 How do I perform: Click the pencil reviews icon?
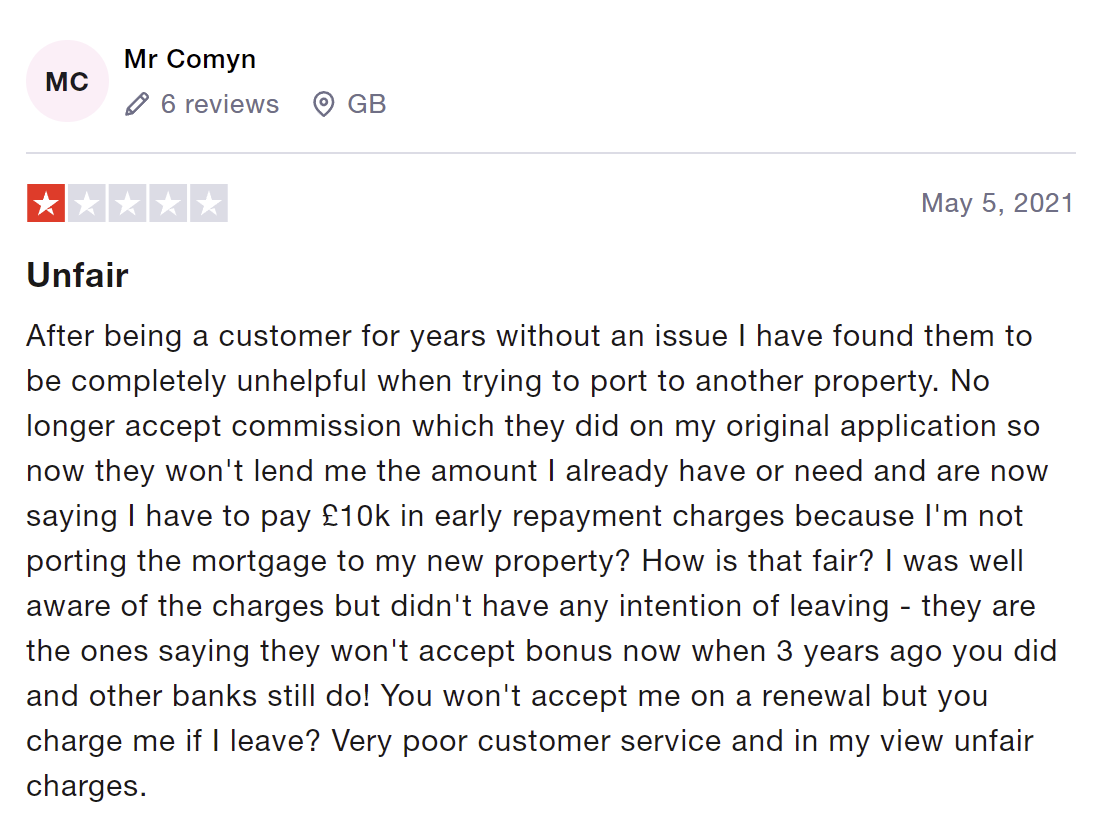[x=137, y=104]
